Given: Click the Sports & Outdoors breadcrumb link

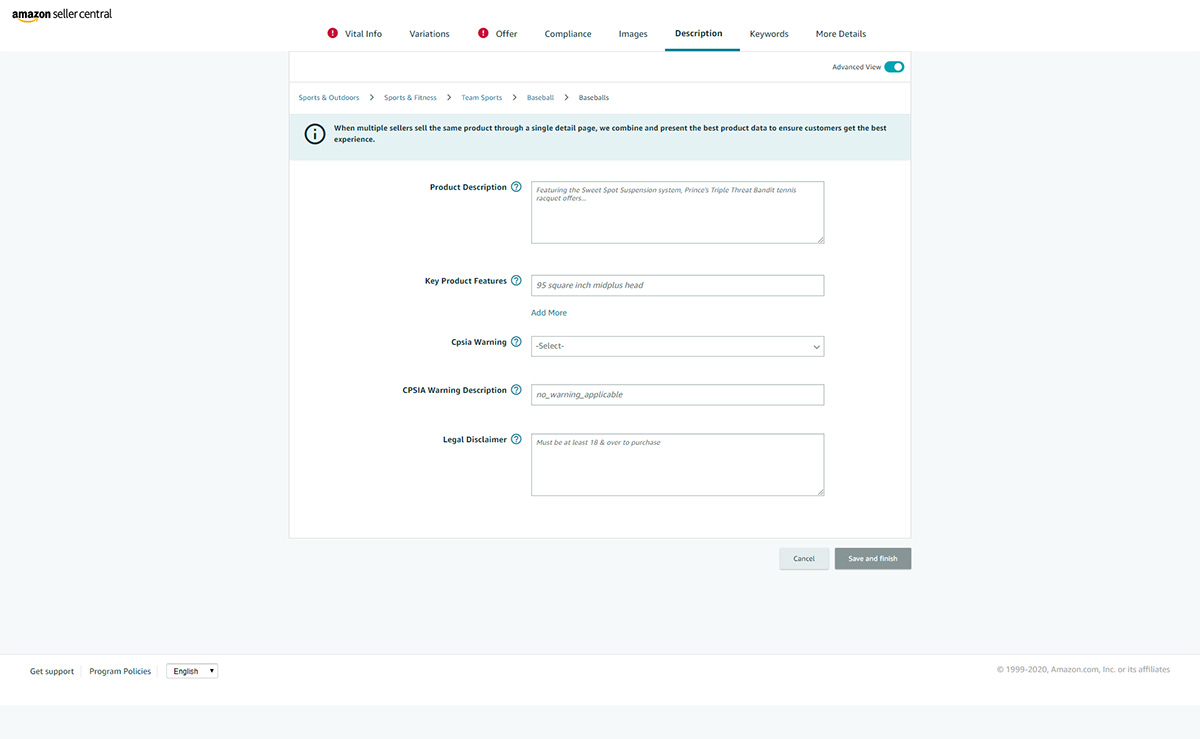Looking at the screenshot, I should click(x=329, y=98).
